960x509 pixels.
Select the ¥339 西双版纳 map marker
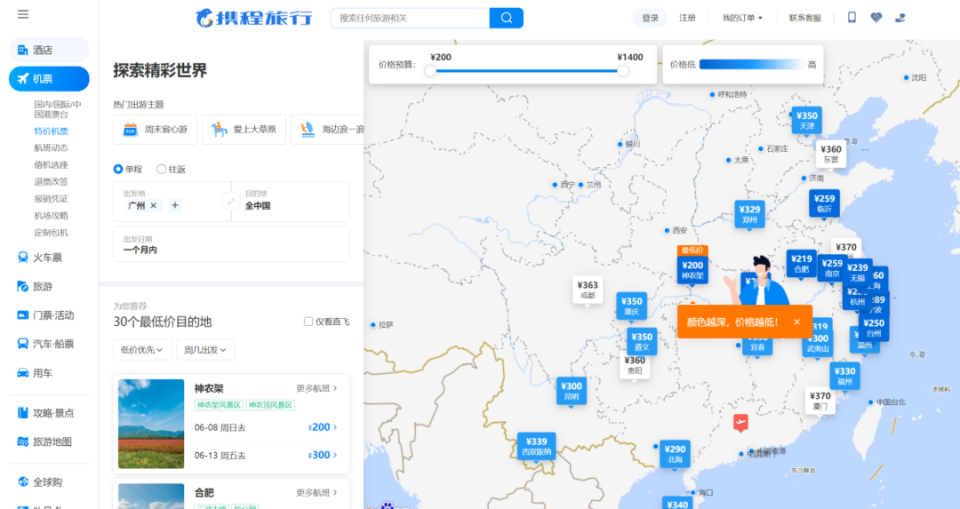(536, 447)
